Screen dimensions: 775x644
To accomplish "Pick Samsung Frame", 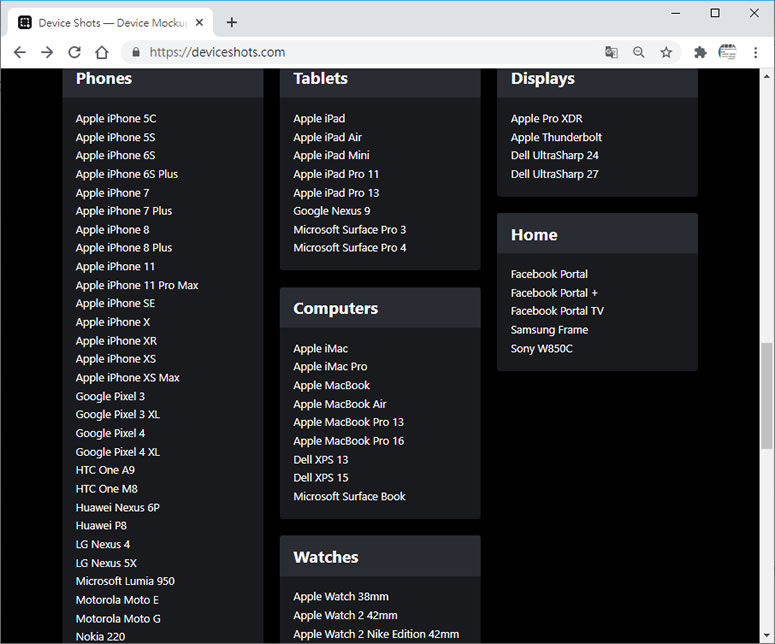I will 550,330.
